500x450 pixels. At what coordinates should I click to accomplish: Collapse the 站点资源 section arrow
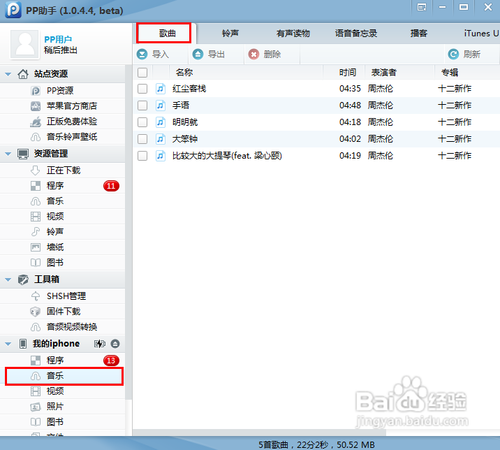pos(8,74)
